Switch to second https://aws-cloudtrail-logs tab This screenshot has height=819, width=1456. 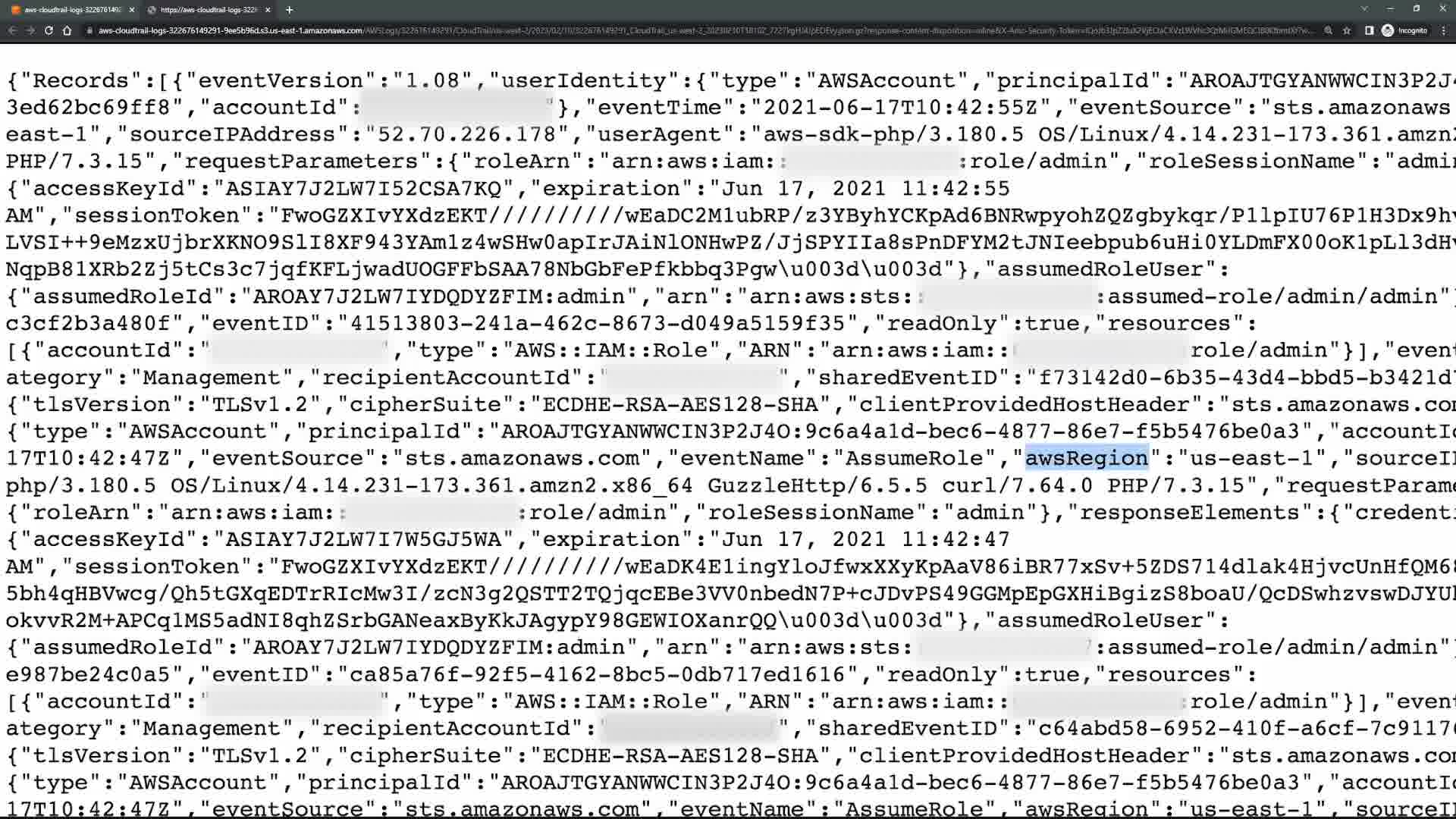203,10
